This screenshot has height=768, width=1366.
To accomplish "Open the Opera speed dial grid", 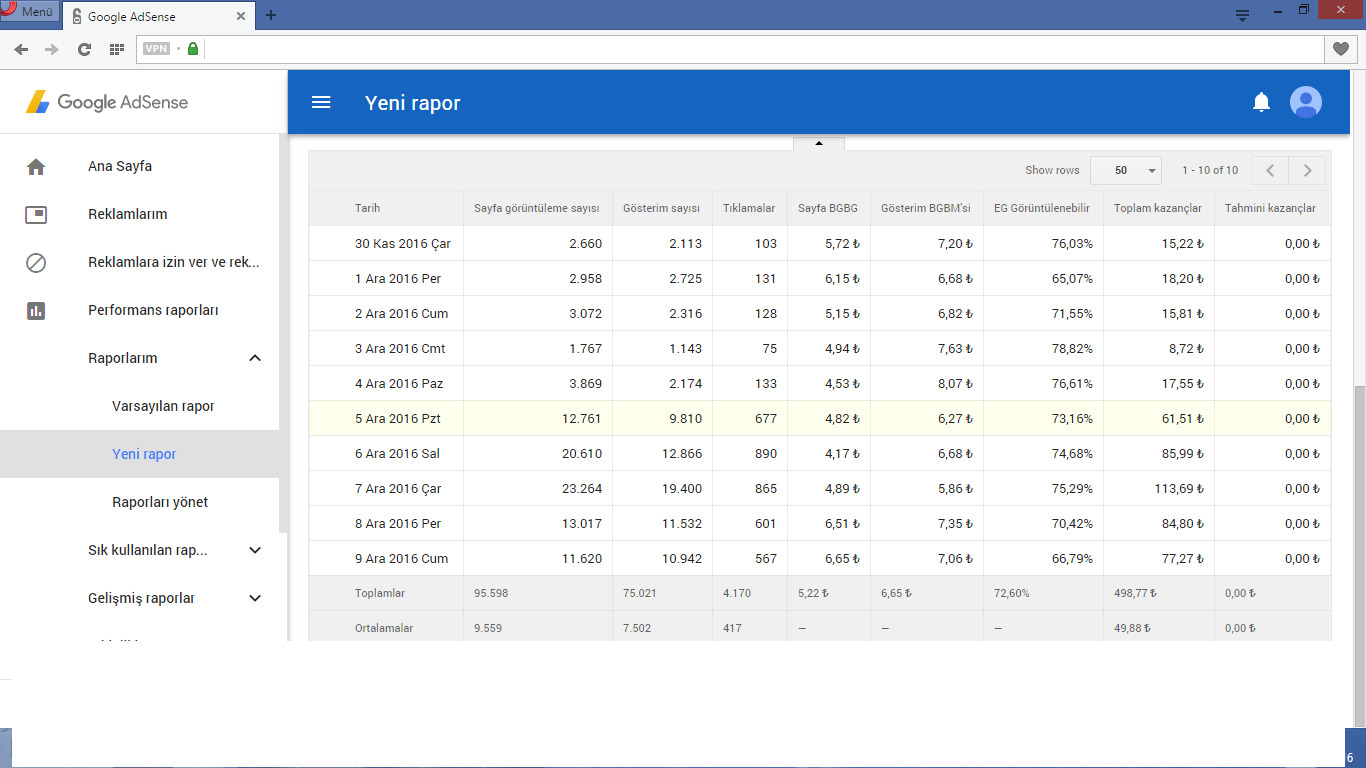I will tap(117, 48).
